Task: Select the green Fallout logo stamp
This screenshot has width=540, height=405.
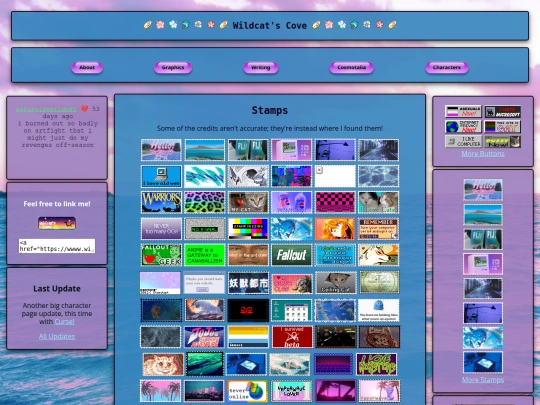Action: point(291,255)
